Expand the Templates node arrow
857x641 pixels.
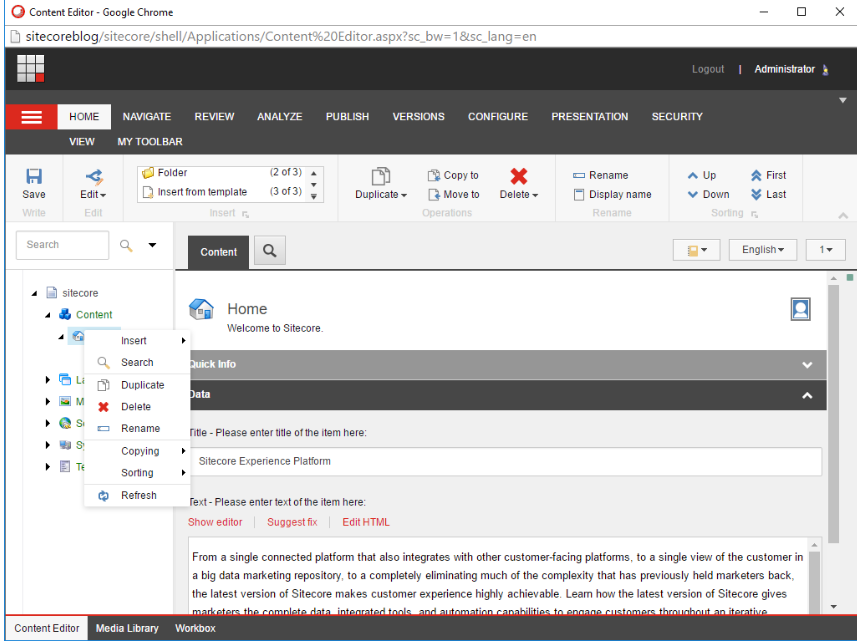48,466
